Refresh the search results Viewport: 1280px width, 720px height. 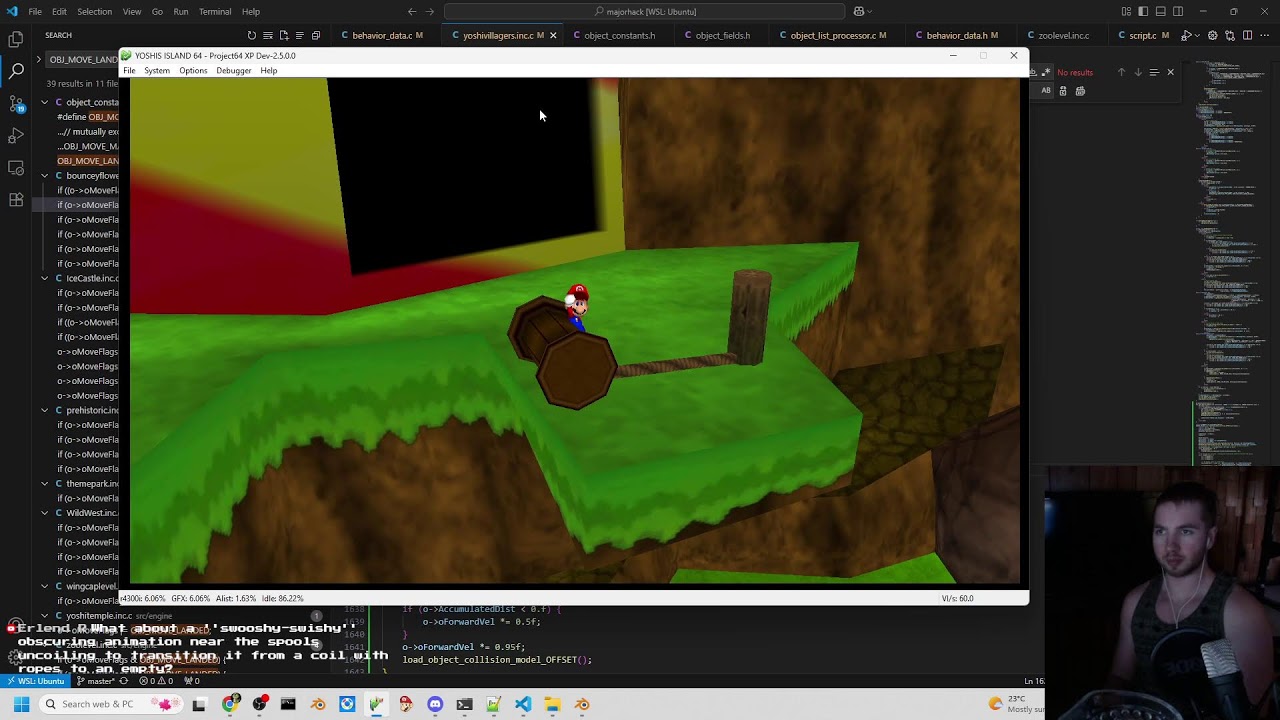pyautogui.click(x=251, y=35)
